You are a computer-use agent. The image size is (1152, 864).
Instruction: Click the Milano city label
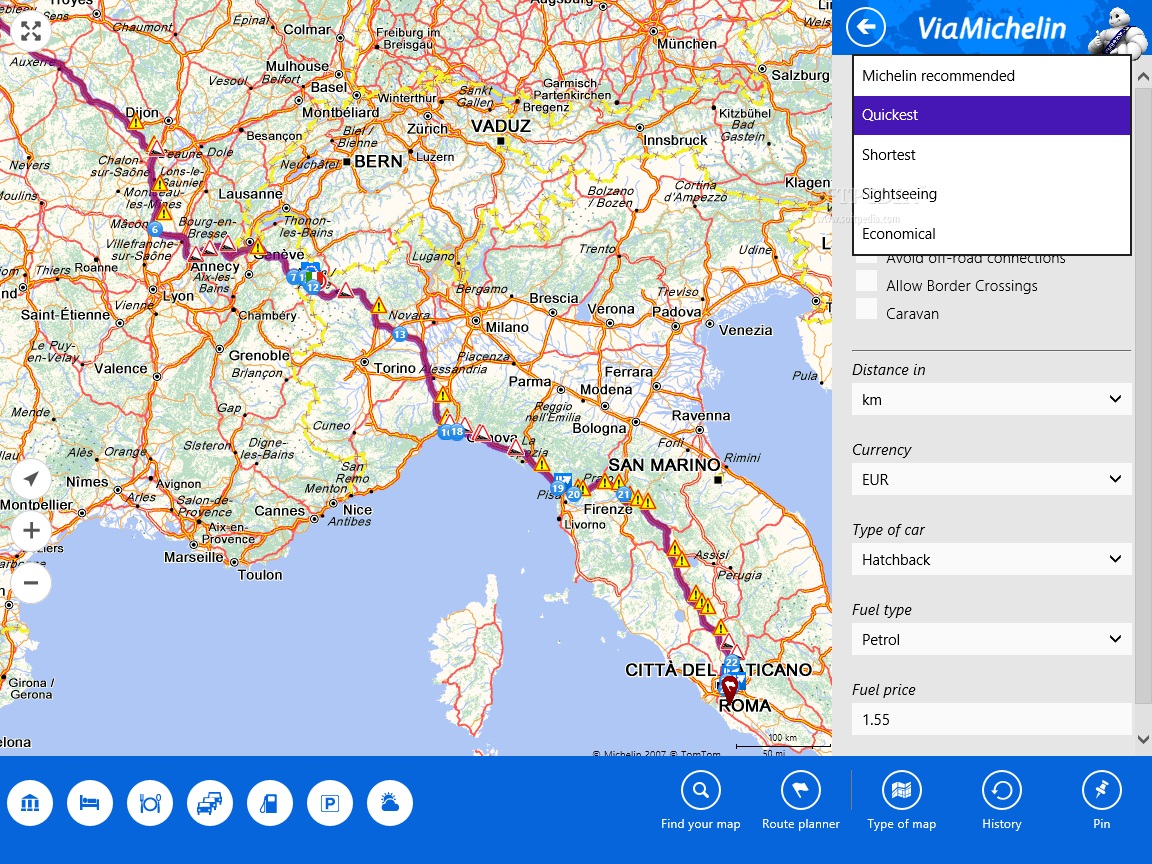(506, 327)
